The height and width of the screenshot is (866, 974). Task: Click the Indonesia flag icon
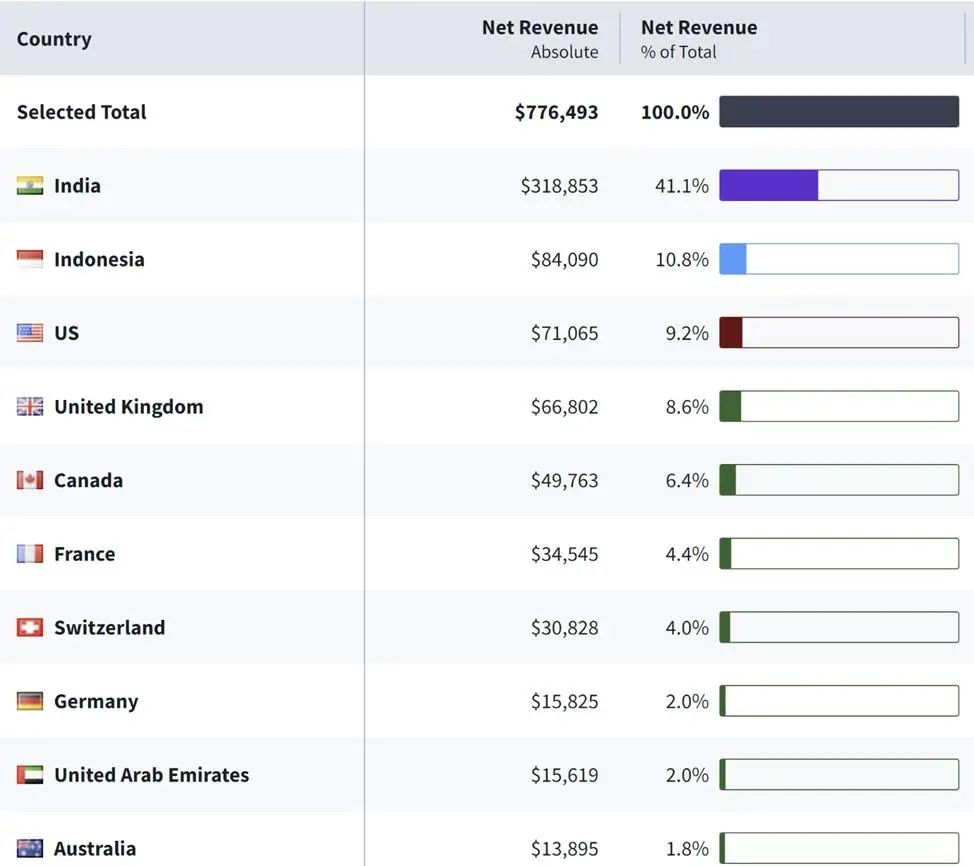pyautogui.click(x=30, y=260)
